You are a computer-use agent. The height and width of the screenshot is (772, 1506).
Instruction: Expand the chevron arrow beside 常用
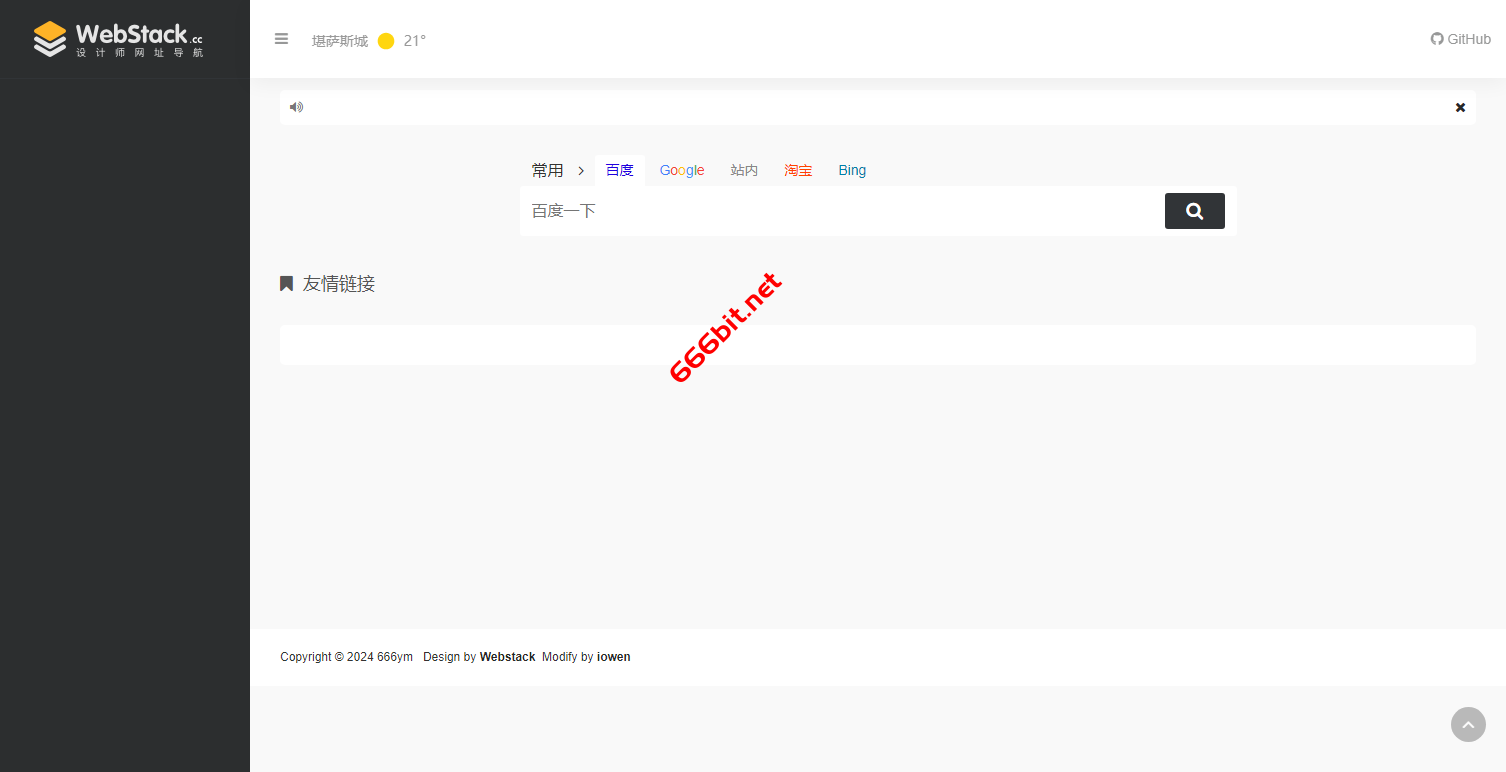point(581,171)
